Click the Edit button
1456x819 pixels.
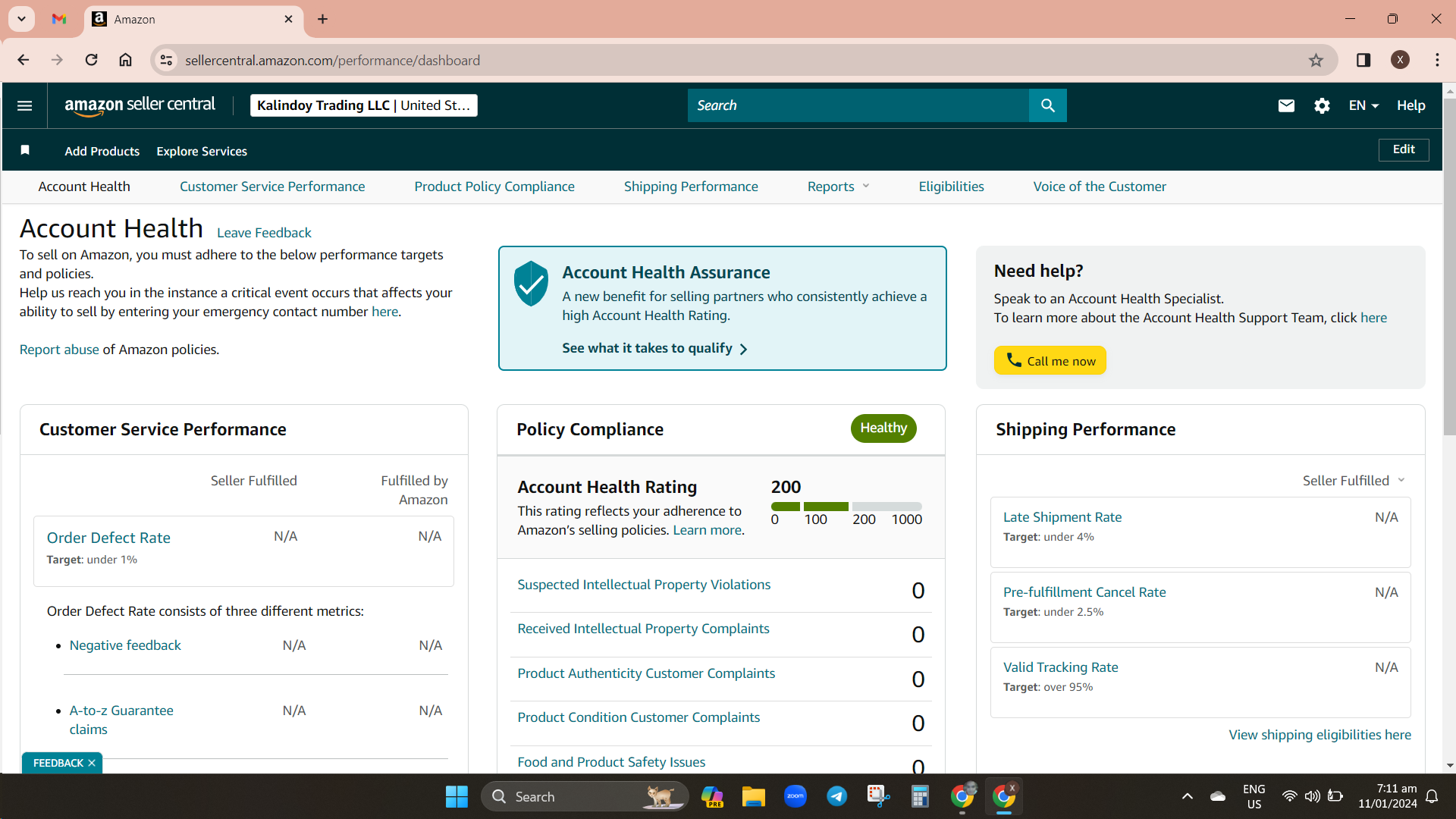[1404, 149]
